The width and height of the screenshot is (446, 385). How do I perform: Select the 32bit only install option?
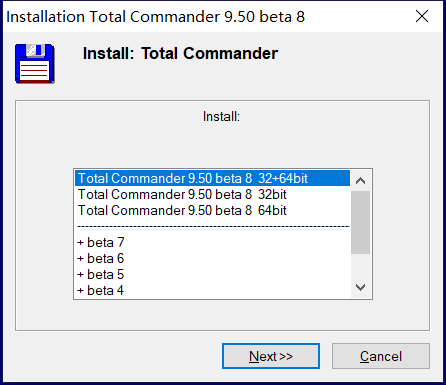(x=213, y=194)
